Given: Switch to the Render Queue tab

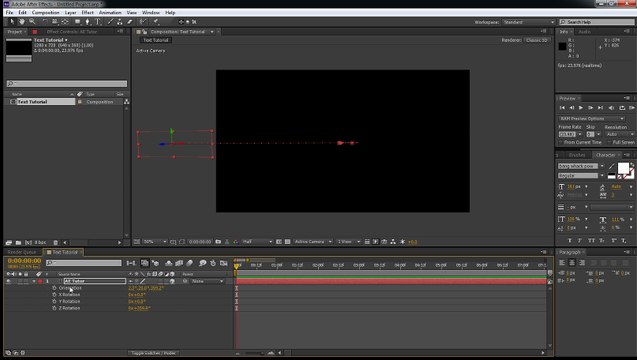Looking at the screenshot, I should [x=22, y=252].
